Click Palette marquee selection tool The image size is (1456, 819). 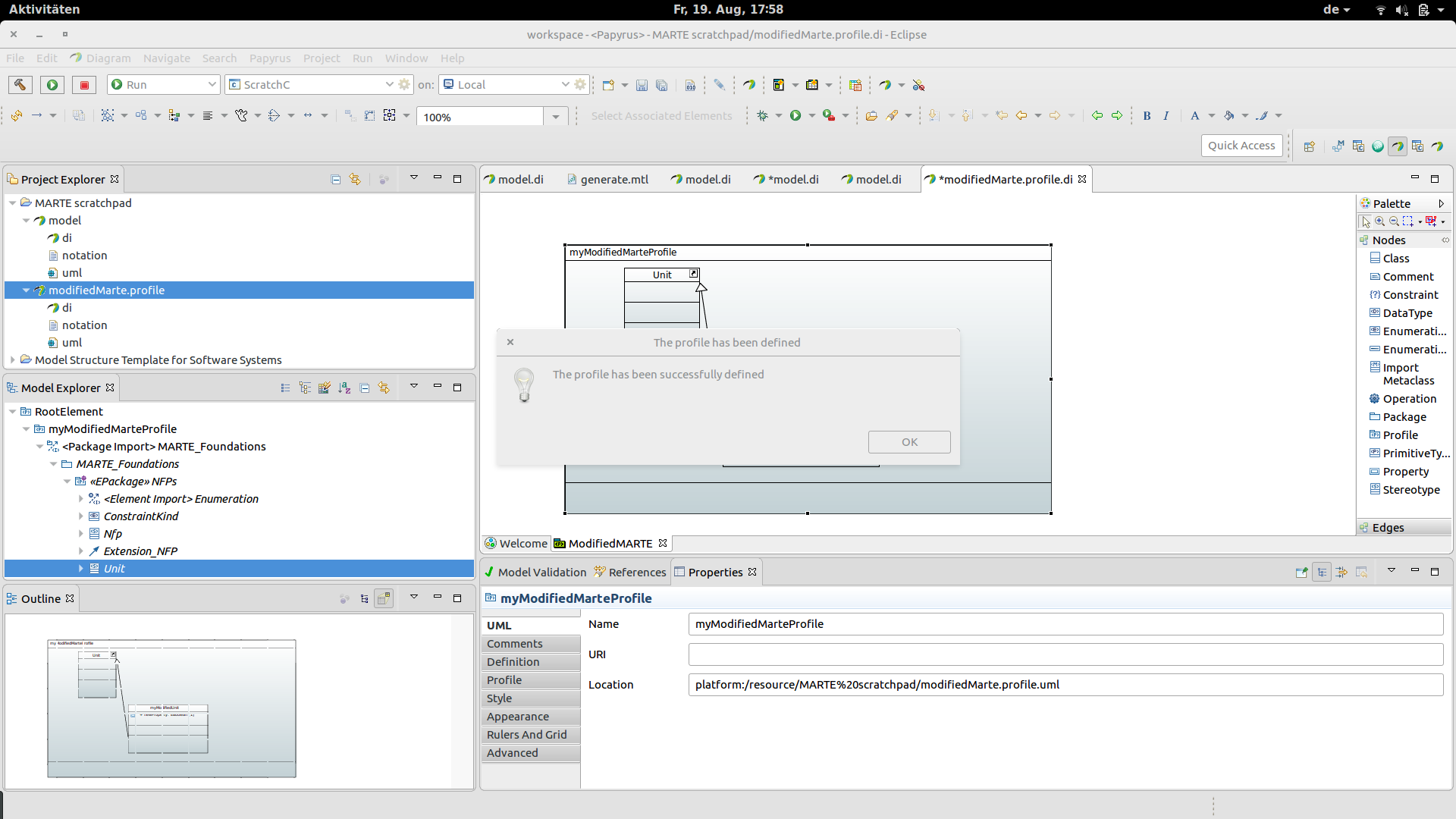[x=1408, y=221]
